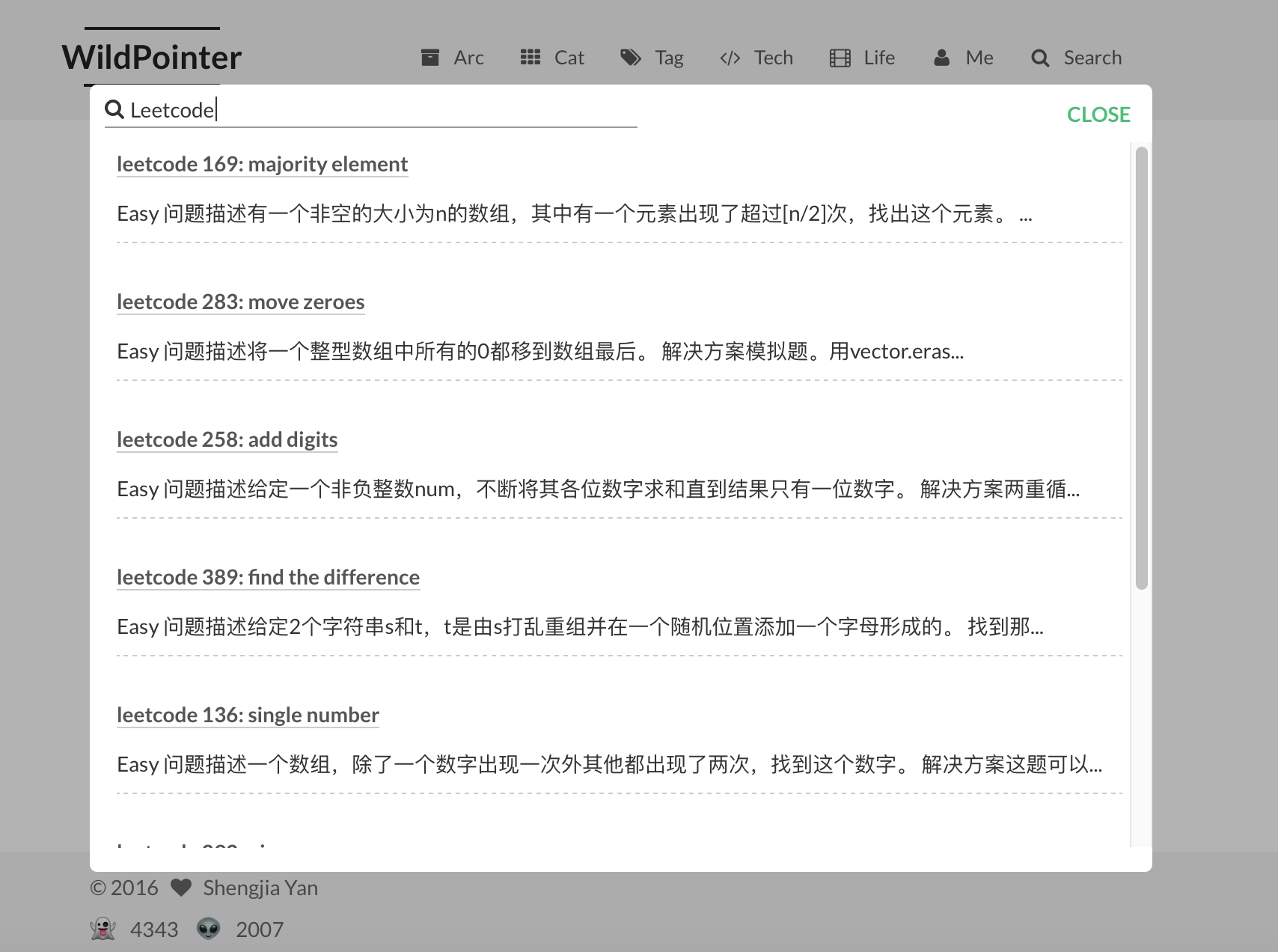Click the add digits description excerpt
Screen dimensions: 1278x952
point(599,489)
